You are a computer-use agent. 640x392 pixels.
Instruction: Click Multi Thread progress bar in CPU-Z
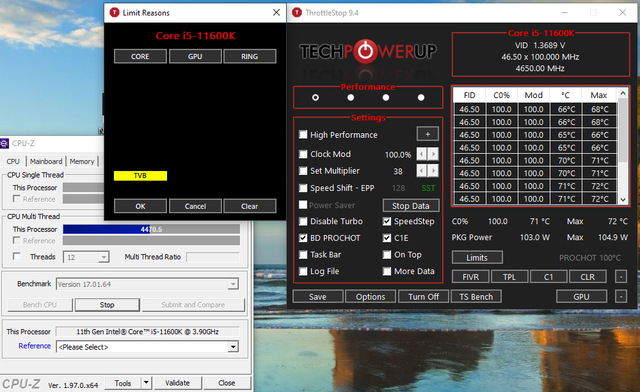(151, 229)
